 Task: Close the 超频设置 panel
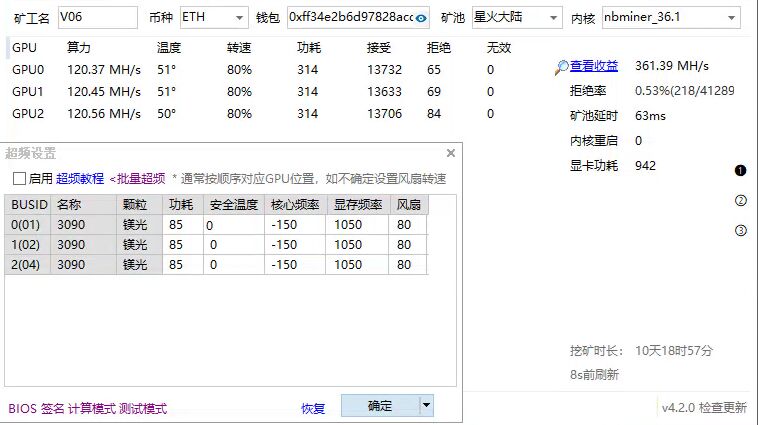pos(451,153)
